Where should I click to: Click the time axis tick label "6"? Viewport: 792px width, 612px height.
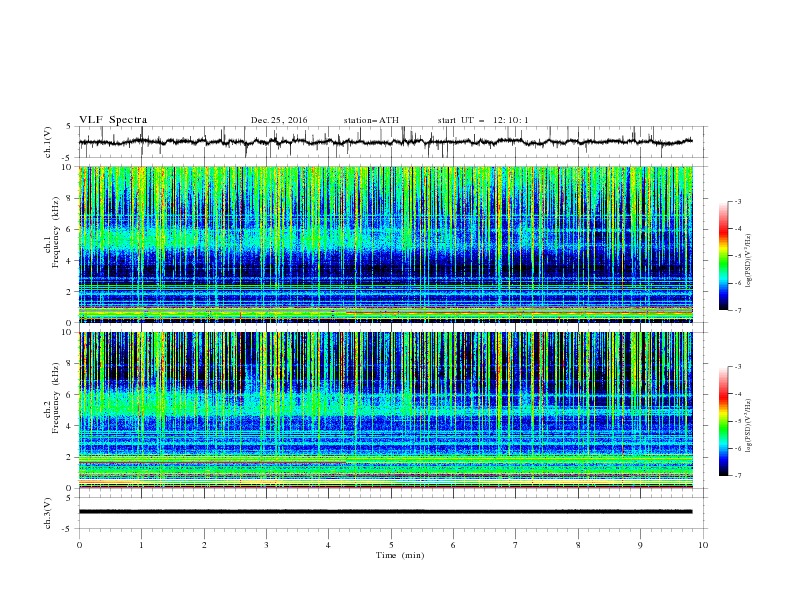pos(453,545)
